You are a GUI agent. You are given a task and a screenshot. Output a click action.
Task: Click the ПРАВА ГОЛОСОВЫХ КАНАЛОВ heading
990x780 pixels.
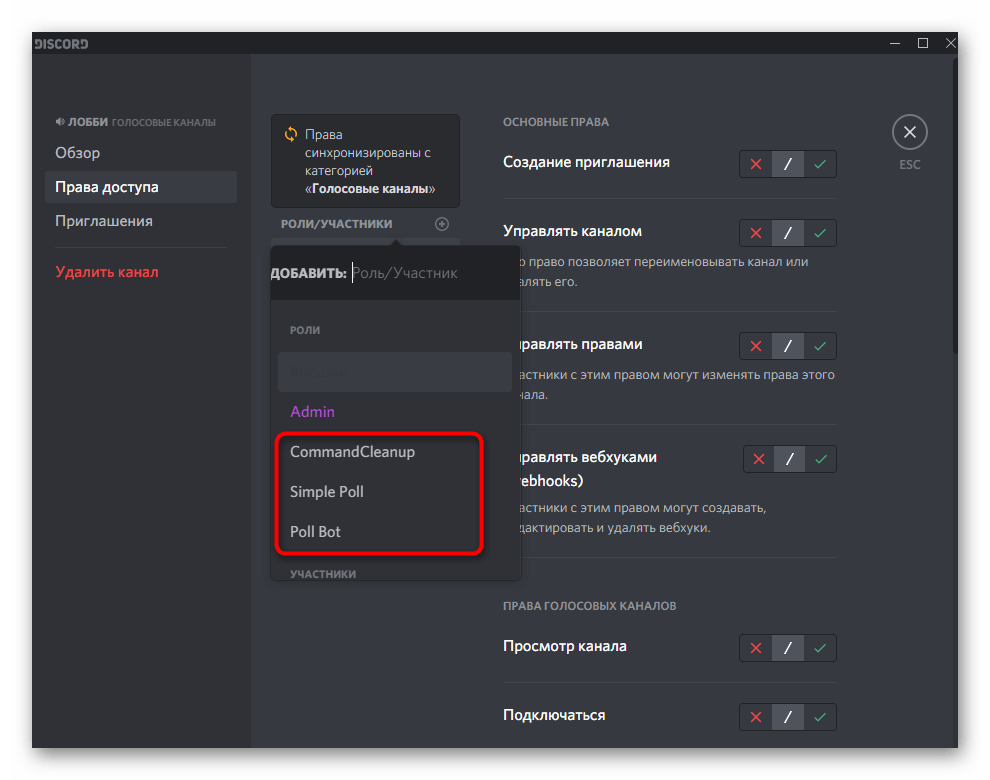(x=590, y=606)
